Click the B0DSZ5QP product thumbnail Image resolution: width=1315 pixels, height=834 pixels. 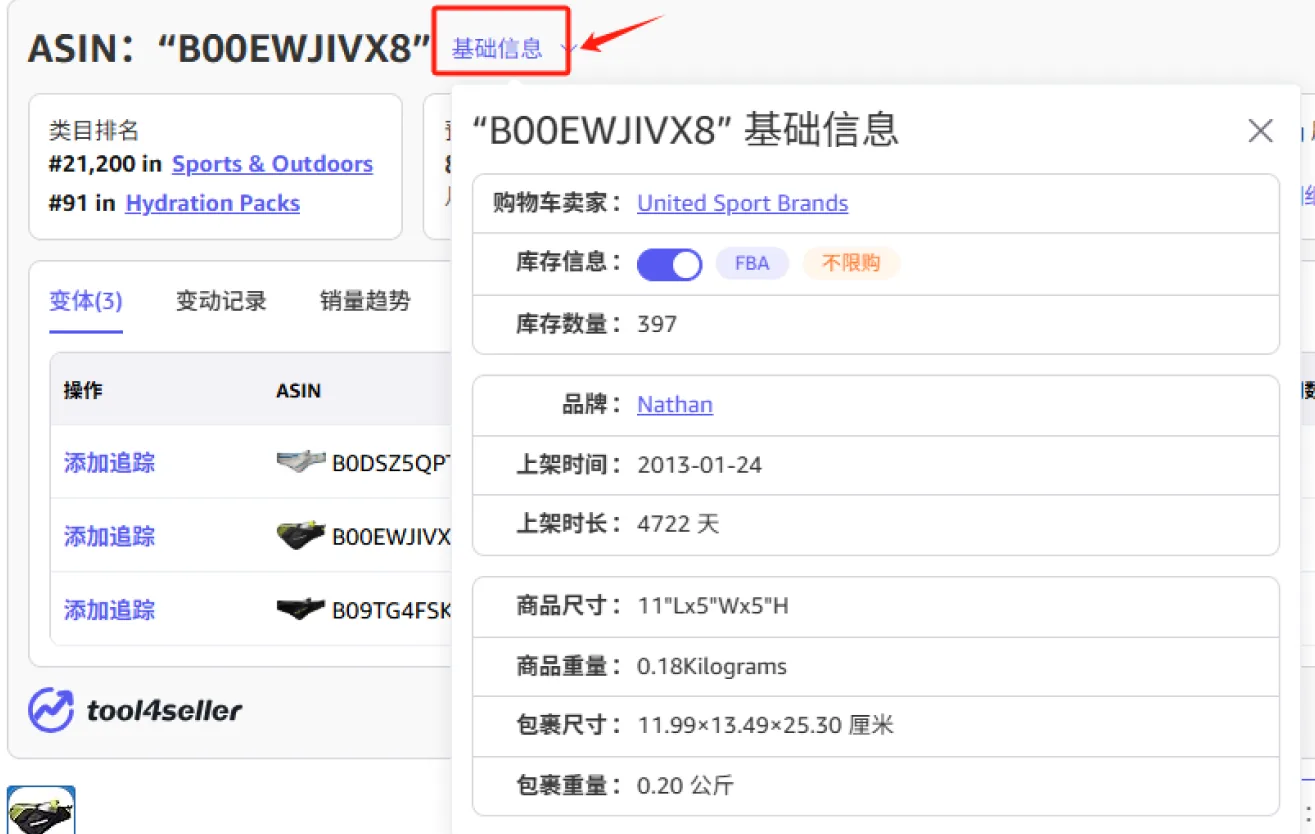tap(301, 461)
